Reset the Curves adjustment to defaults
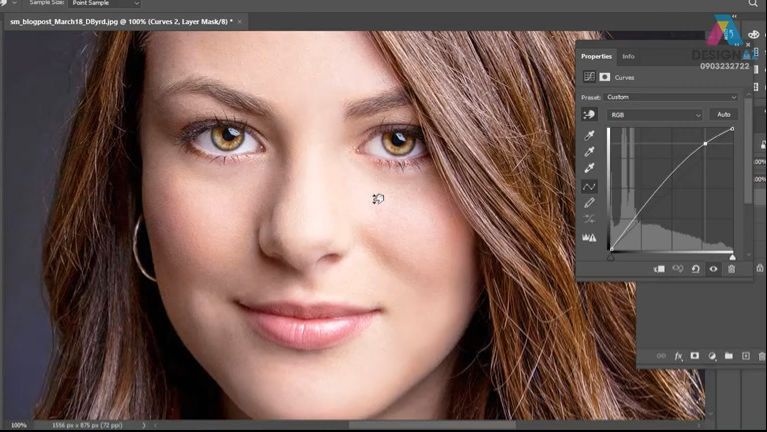767x432 pixels. [696, 269]
